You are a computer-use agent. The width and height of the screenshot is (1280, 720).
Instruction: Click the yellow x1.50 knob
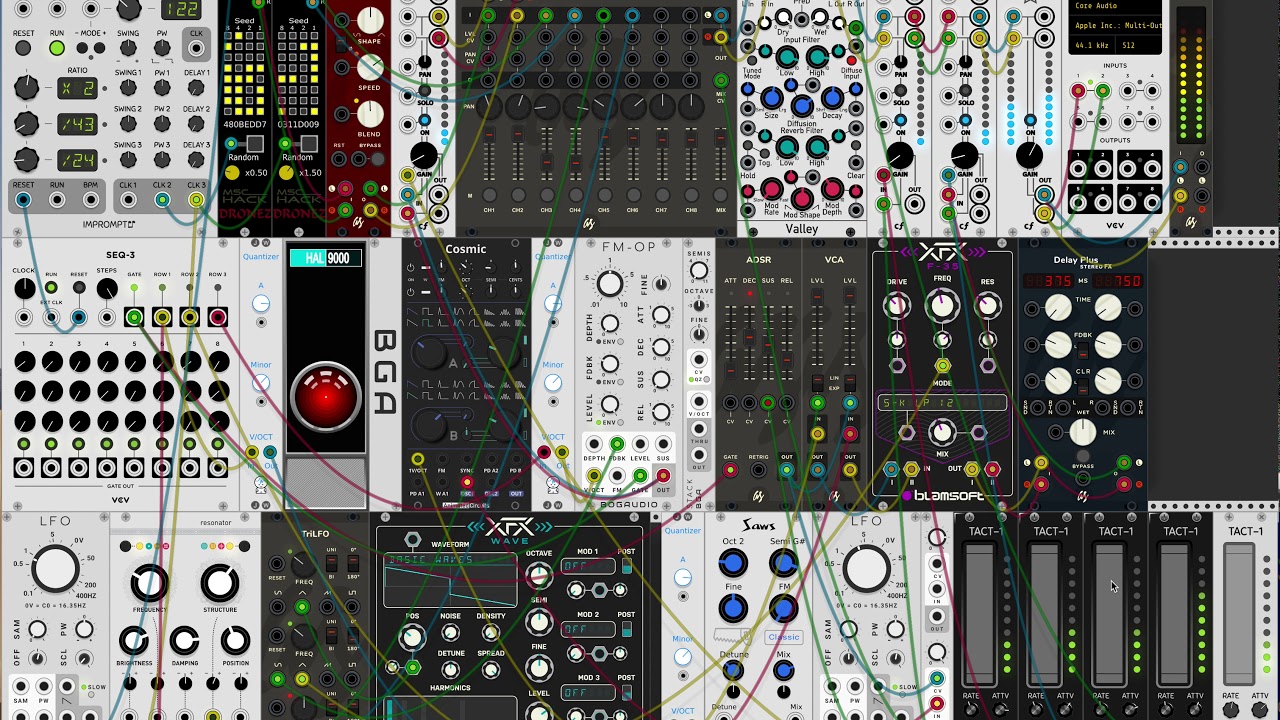tap(286, 172)
